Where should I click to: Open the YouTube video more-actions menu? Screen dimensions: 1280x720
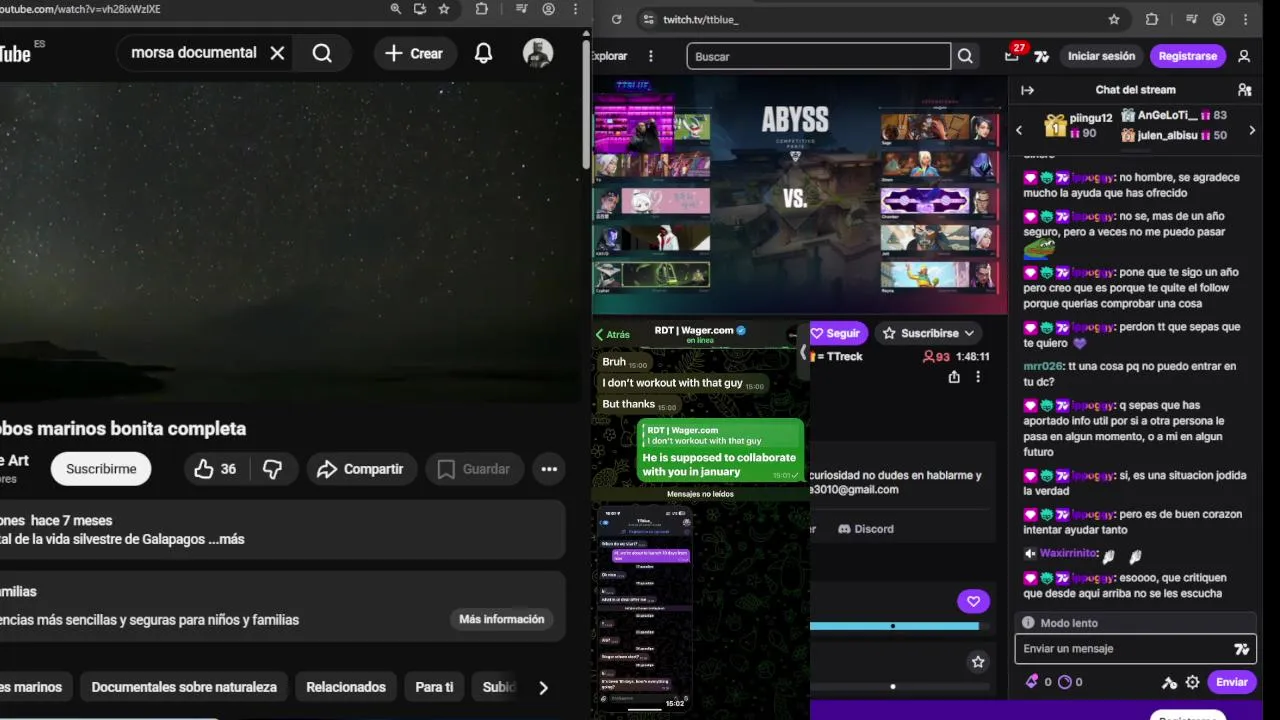coord(549,469)
